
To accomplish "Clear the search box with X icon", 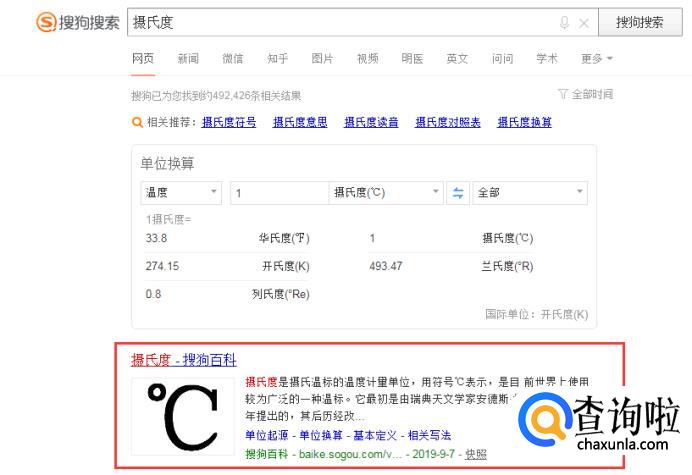I will (x=584, y=23).
